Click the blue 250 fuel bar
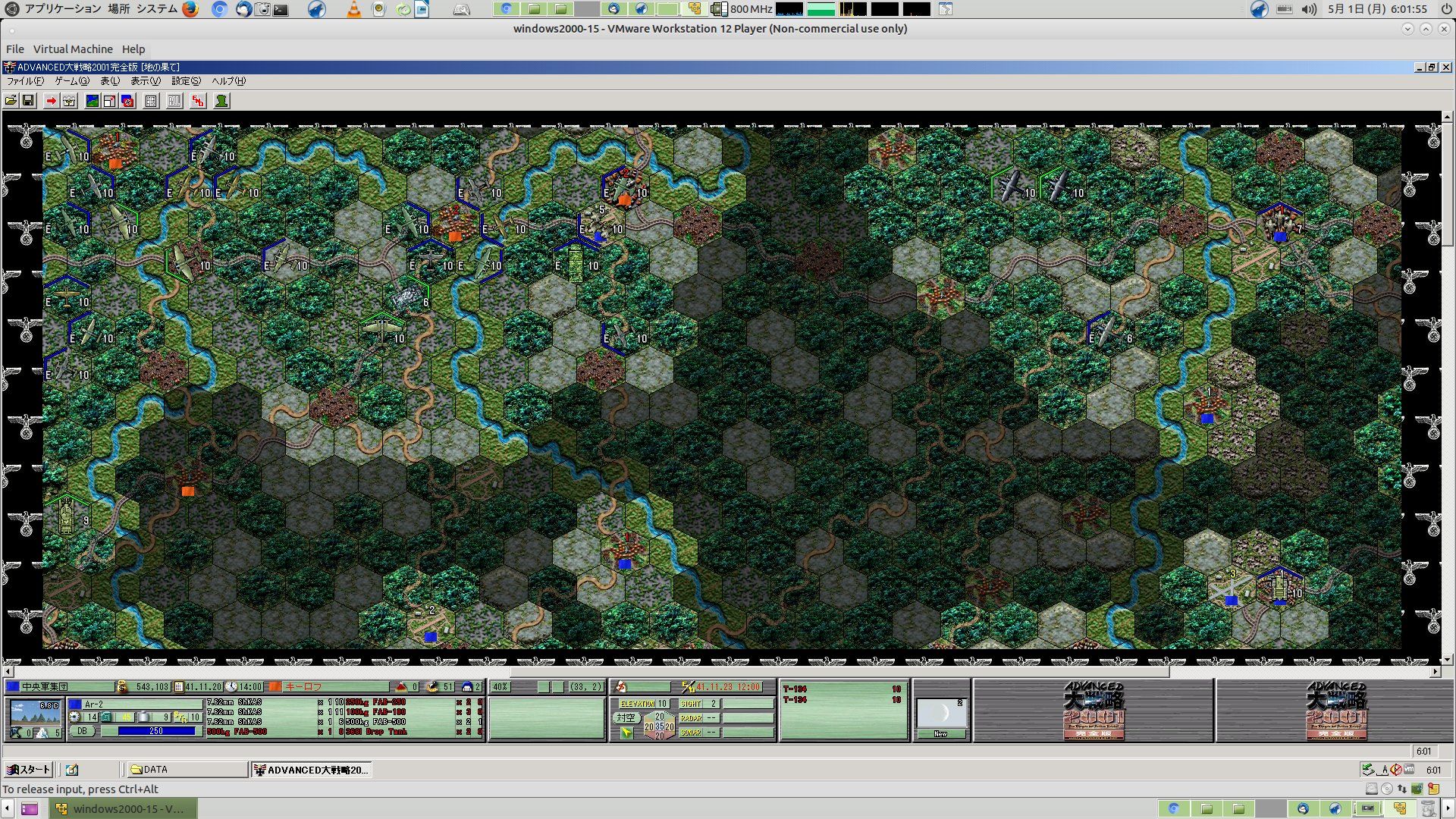1456x819 pixels. point(156,731)
